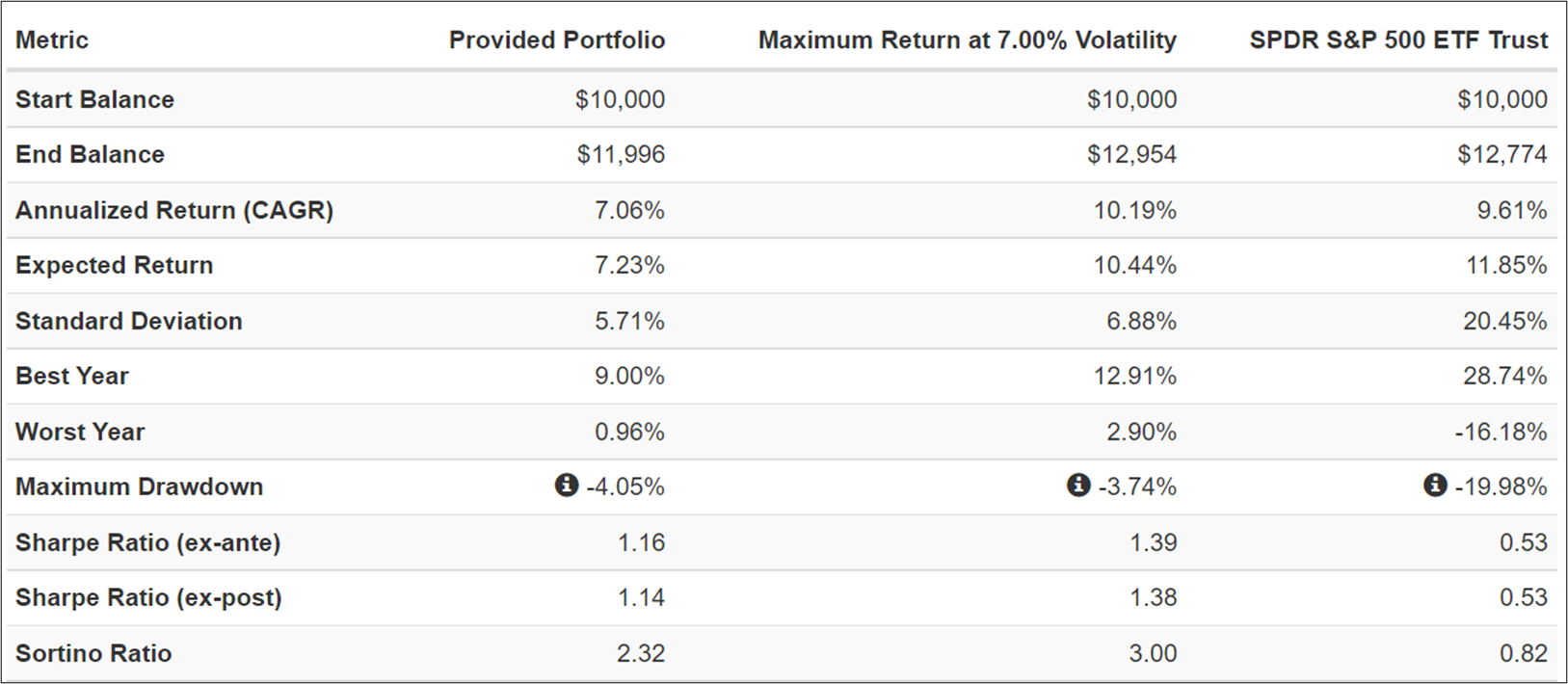Click the Standard Deviation row label

pyautogui.click(x=128, y=321)
